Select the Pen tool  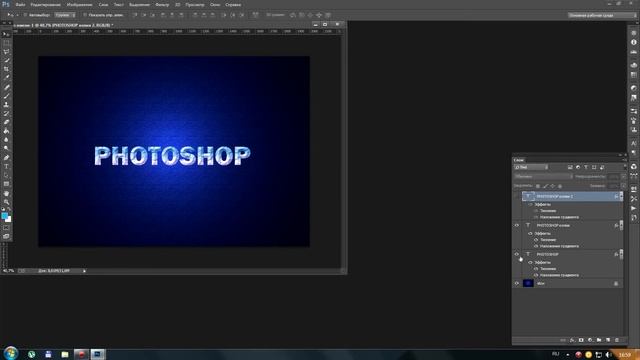pos(6,158)
